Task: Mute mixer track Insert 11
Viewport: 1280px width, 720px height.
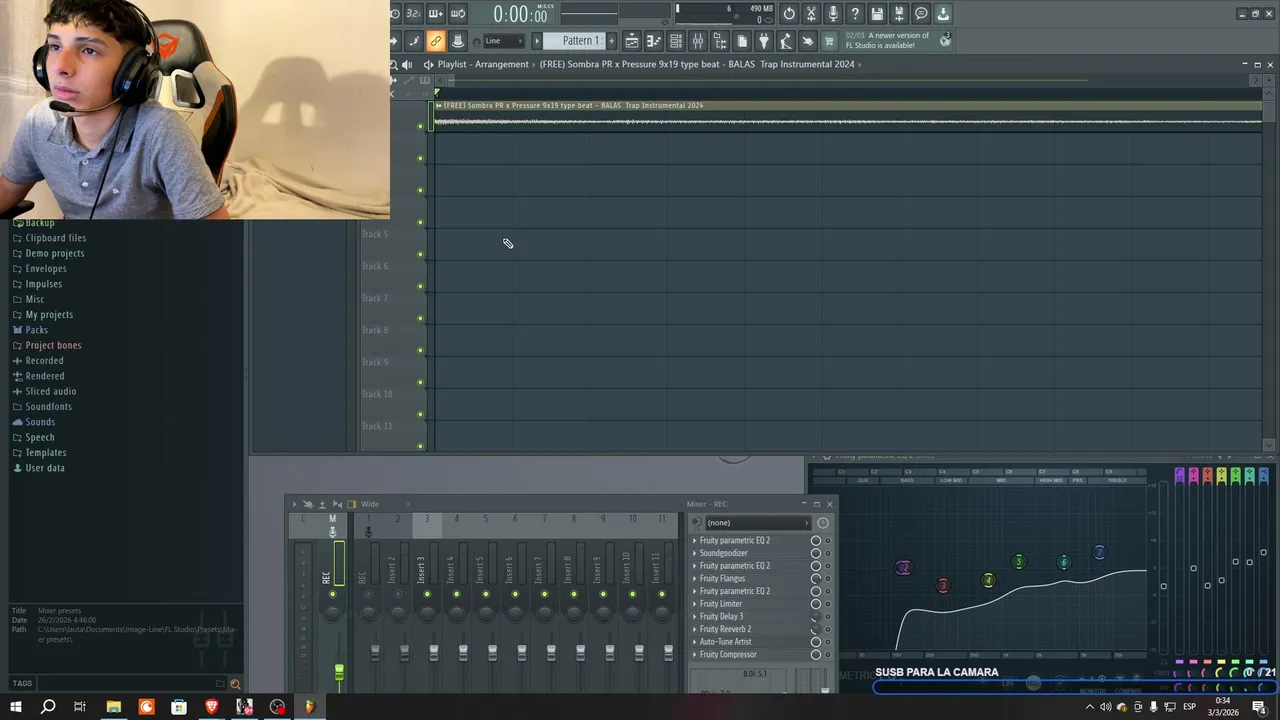Action: tap(662, 594)
